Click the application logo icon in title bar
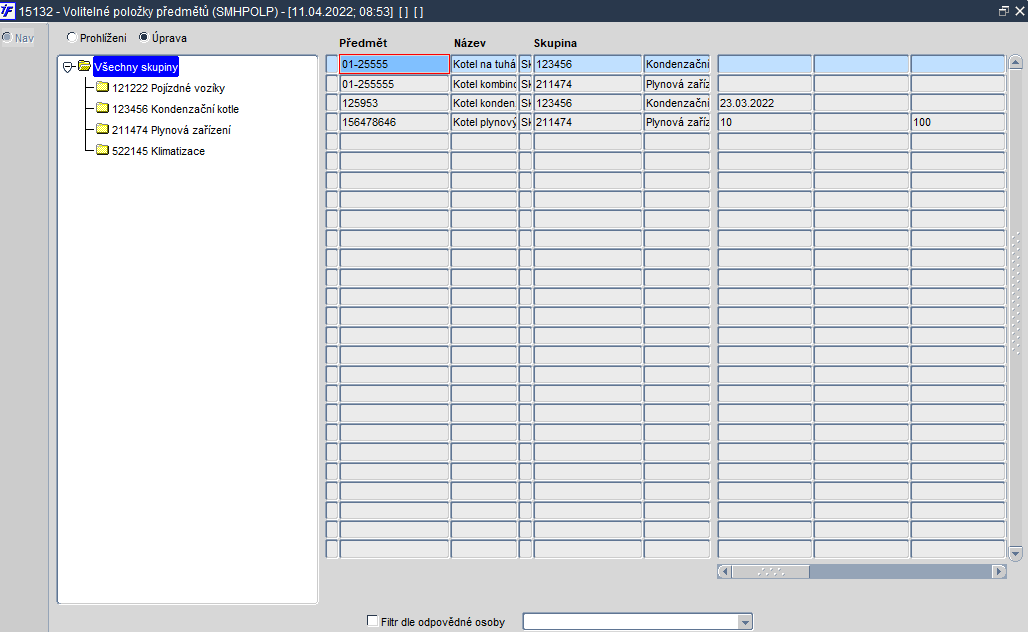Viewport: 1028px width, 632px height. click(x=7, y=11)
